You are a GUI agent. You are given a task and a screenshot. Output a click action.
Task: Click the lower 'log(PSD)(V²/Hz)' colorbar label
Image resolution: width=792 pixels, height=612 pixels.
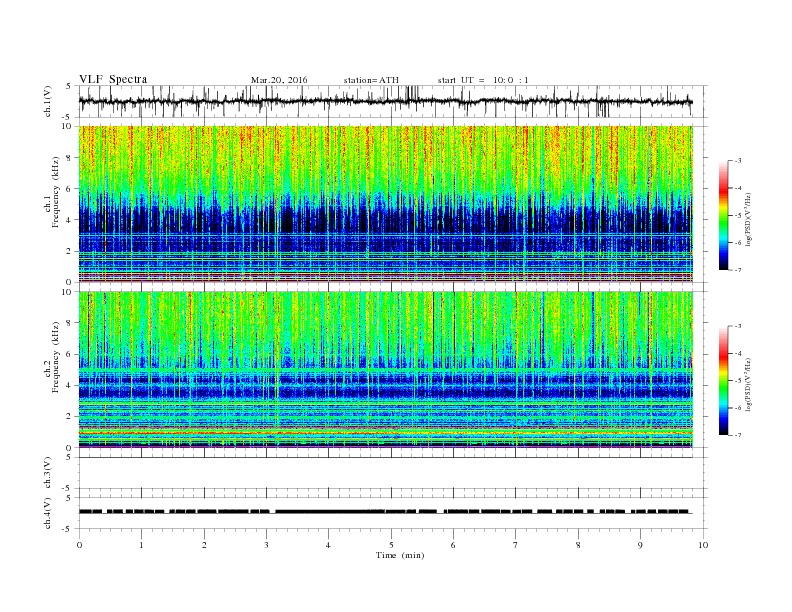click(748, 384)
